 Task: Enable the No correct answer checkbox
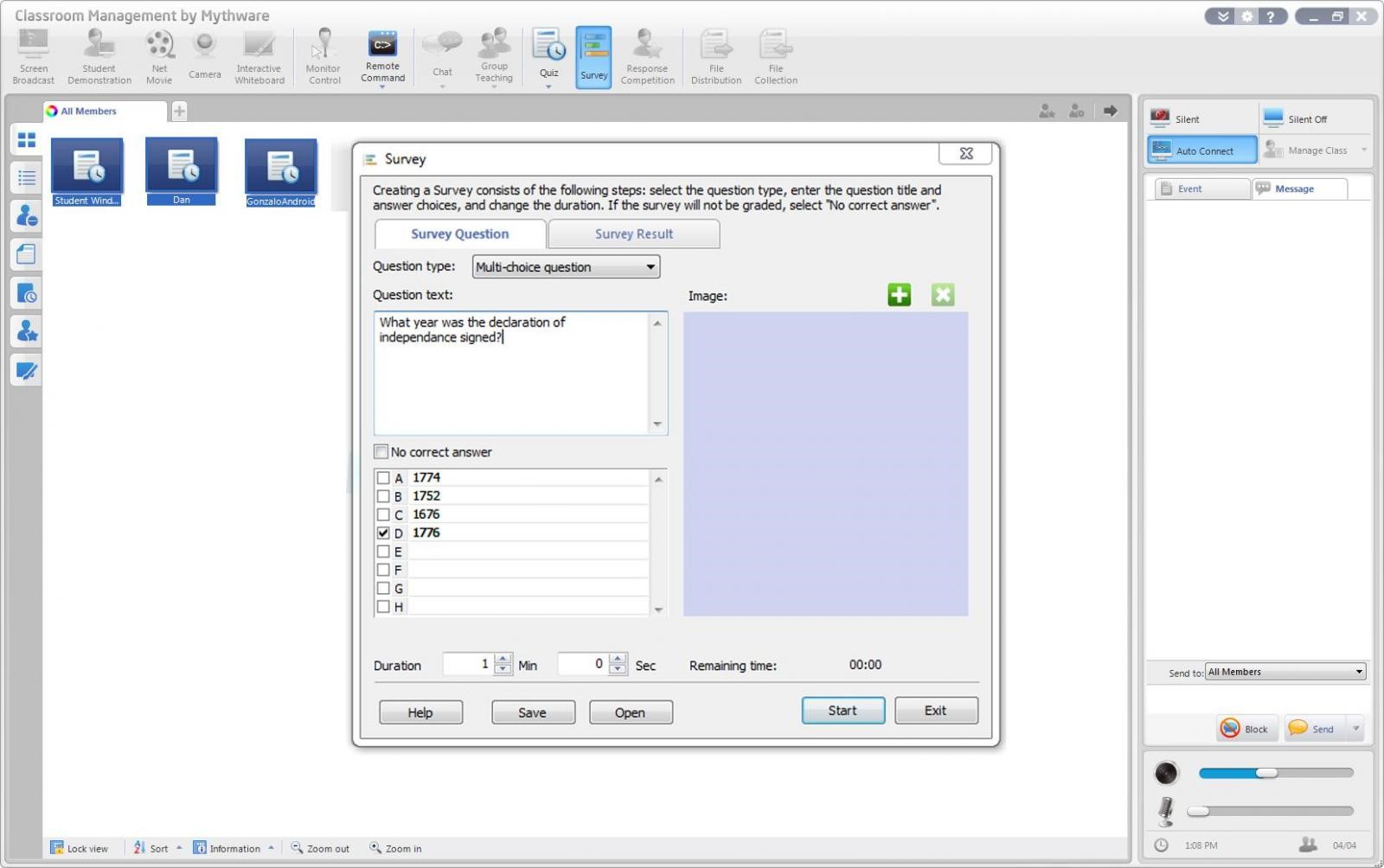381,451
